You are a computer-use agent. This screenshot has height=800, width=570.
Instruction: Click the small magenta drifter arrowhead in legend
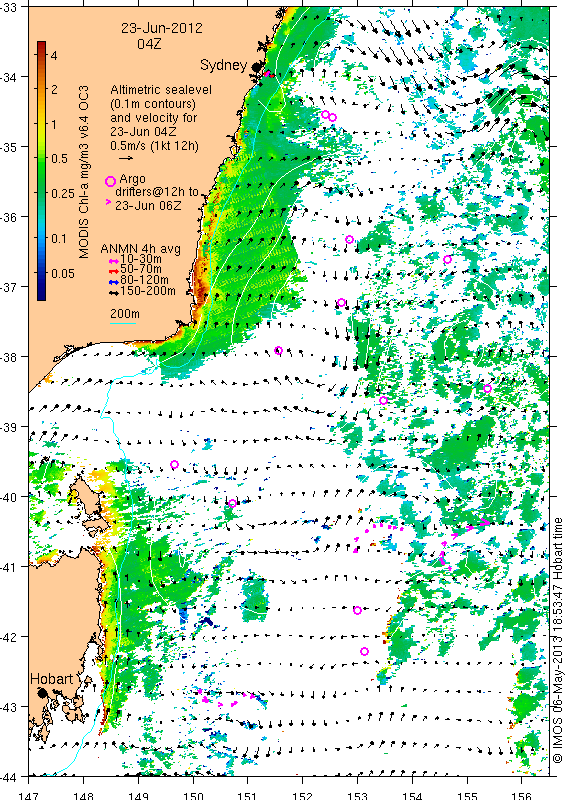[108, 202]
